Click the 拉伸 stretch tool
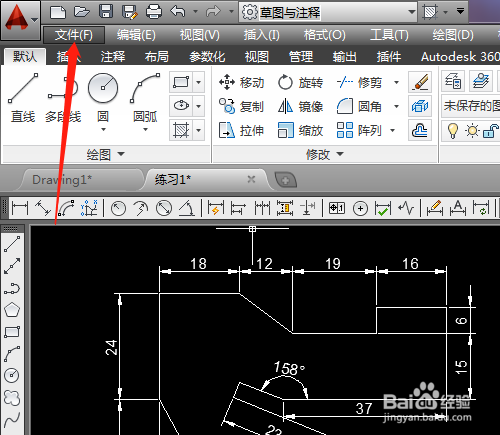Viewport: 500px width, 435px height. click(242, 130)
